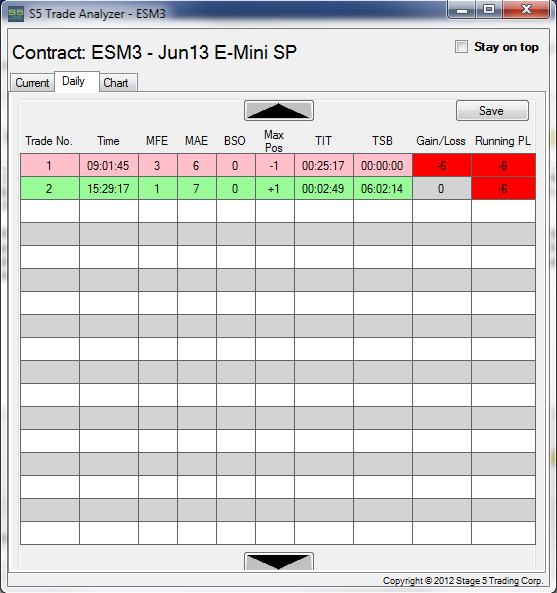Click the time cell 15:29:17
The image size is (557, 593).
[x=109, y=188]
